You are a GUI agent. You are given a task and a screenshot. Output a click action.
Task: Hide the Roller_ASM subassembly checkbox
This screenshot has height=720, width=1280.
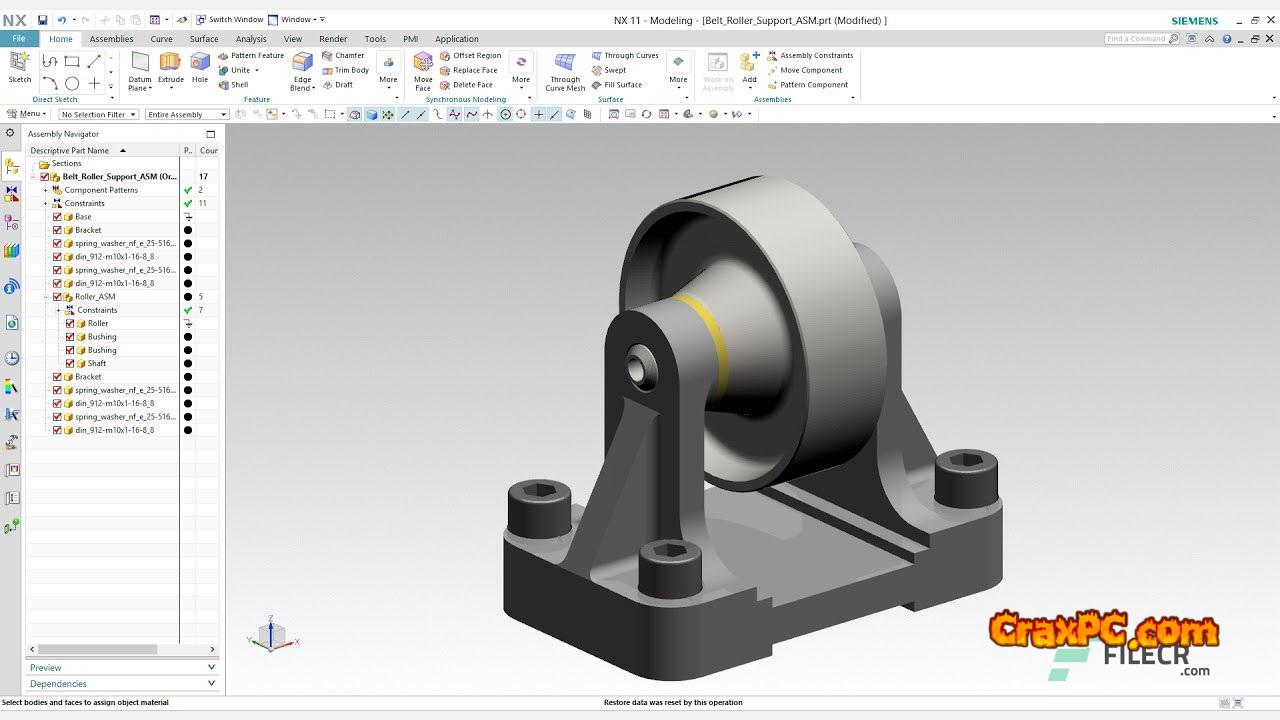57,297
